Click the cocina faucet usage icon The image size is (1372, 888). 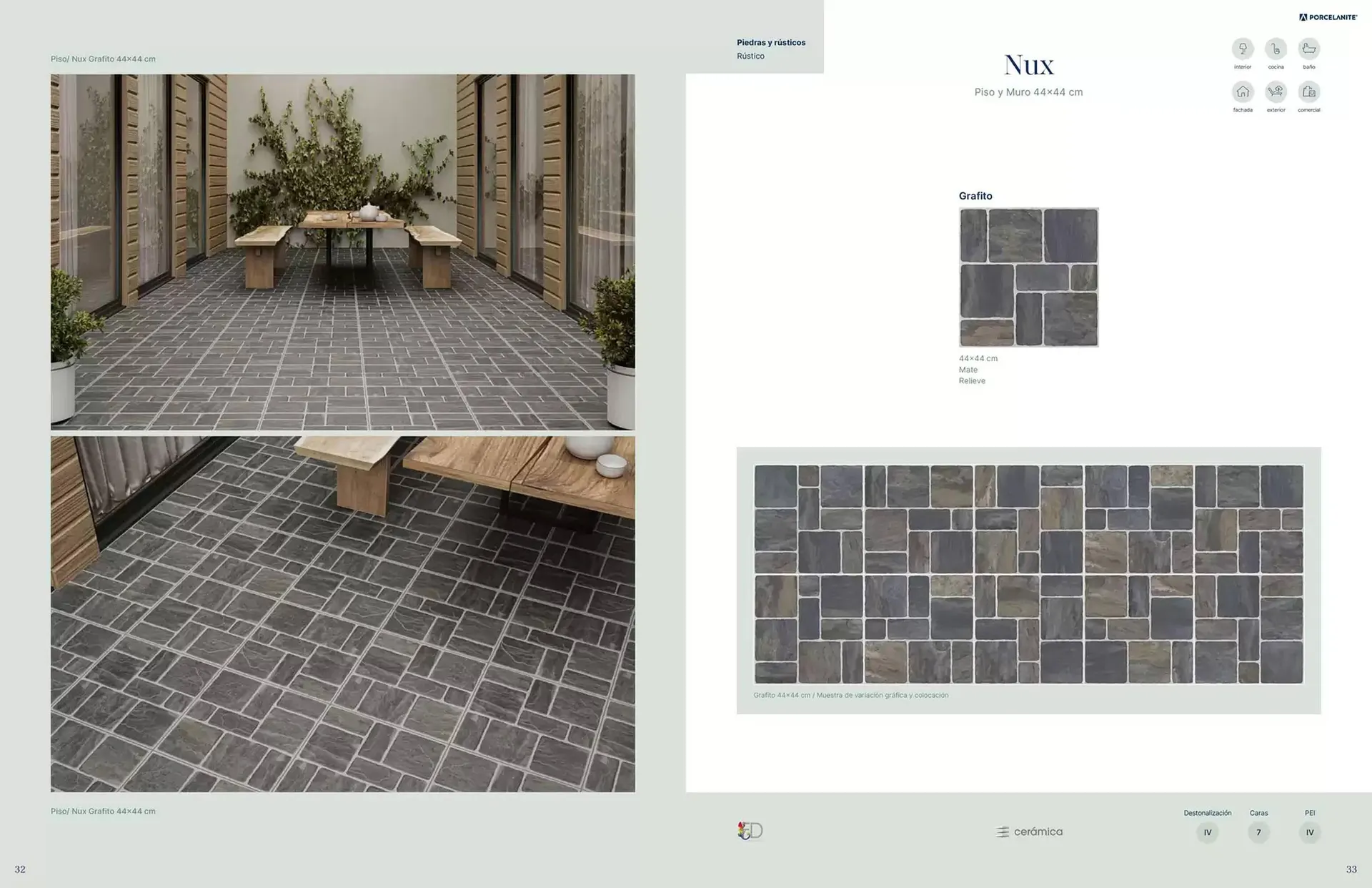tap(1276, 49)
